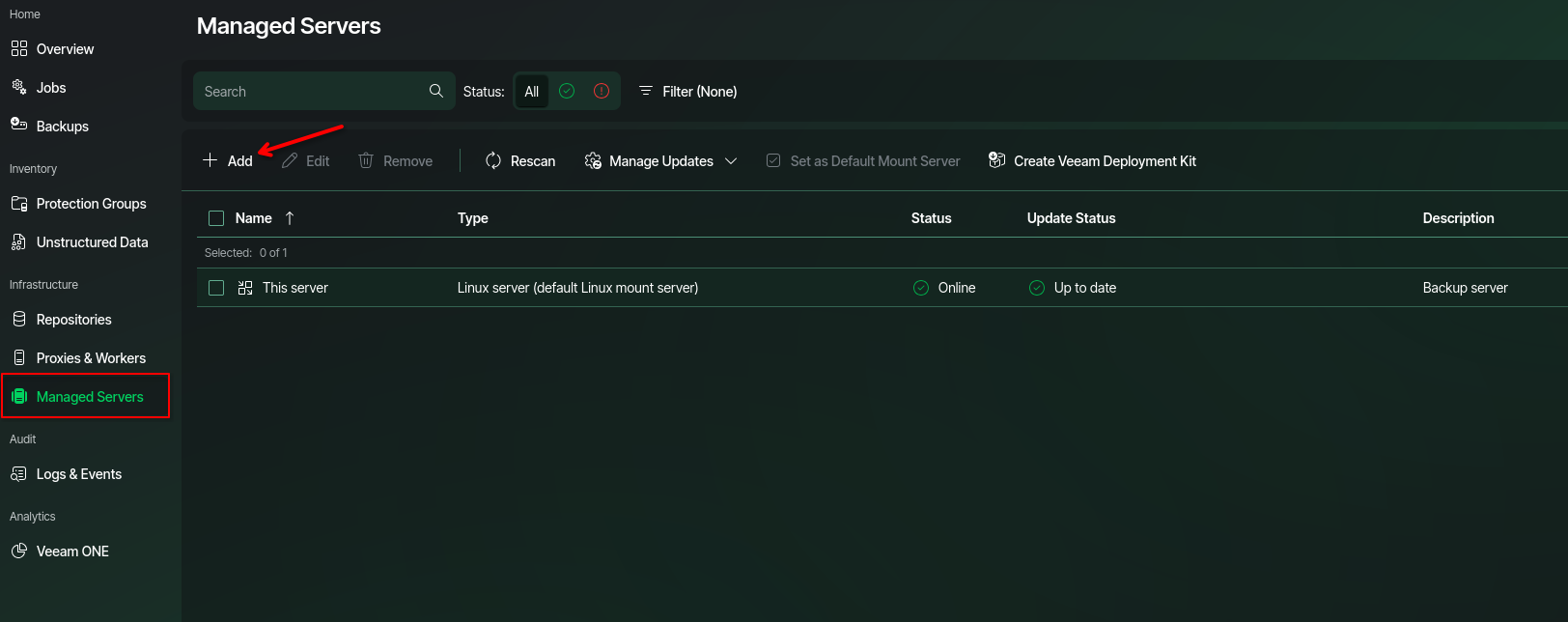
Task: Click the Jobs gear icon
Action: pos(19,87)
